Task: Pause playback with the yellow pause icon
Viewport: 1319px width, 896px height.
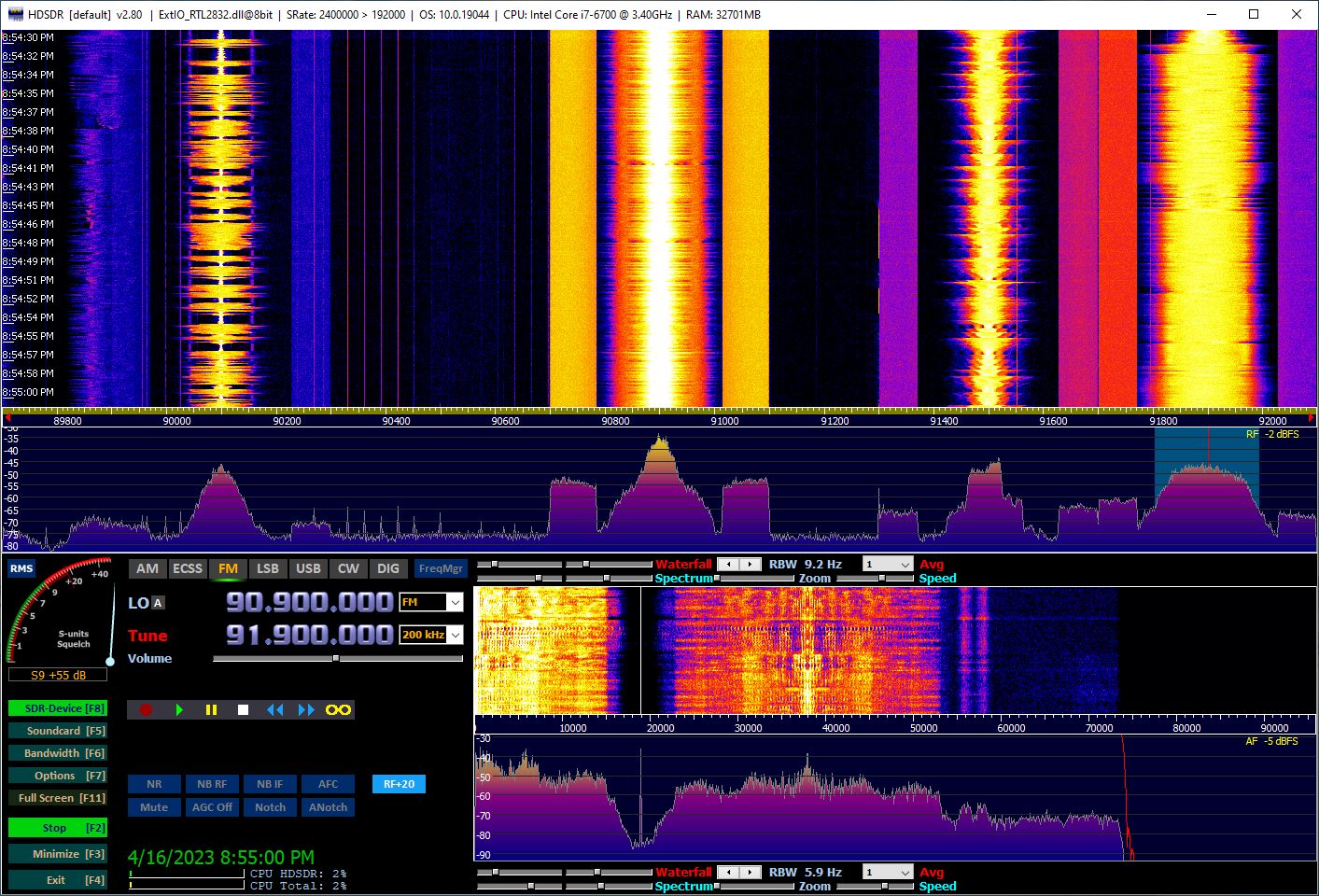Action: click(x=211, y=710)
